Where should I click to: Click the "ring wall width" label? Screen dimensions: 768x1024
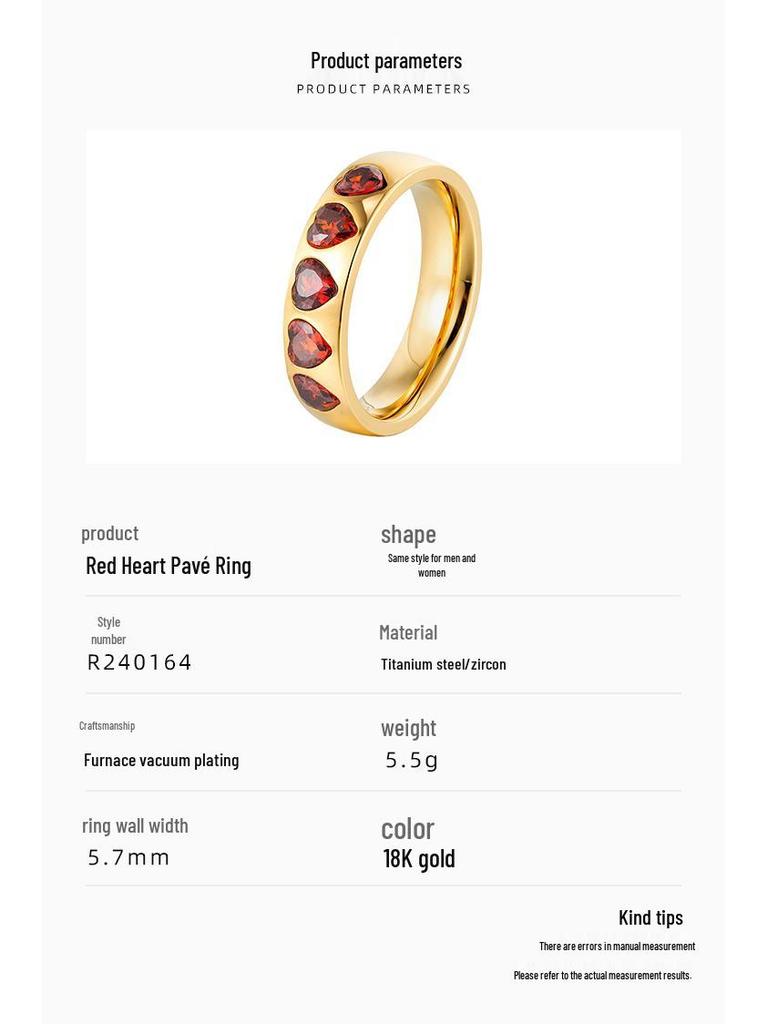[x=135, y=826]
